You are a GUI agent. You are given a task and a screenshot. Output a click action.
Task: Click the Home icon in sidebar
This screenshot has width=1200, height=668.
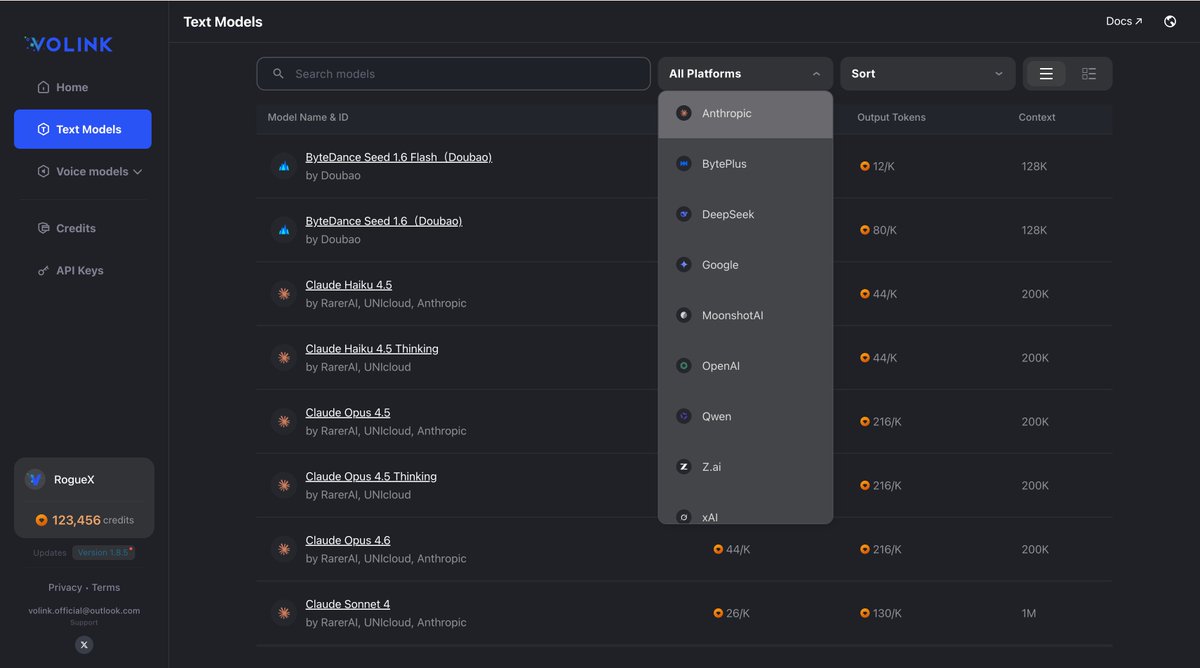(x=43, y=87)
